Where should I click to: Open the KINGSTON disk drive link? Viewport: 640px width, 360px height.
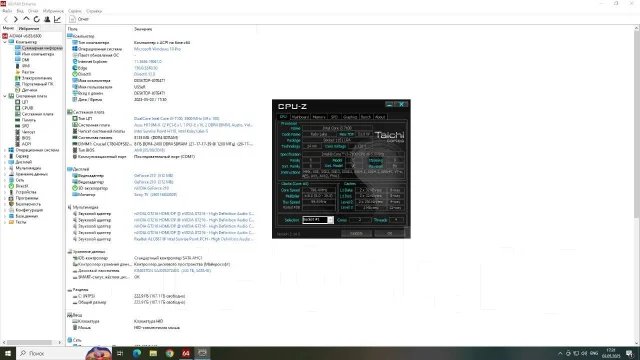tap(172, 270)
